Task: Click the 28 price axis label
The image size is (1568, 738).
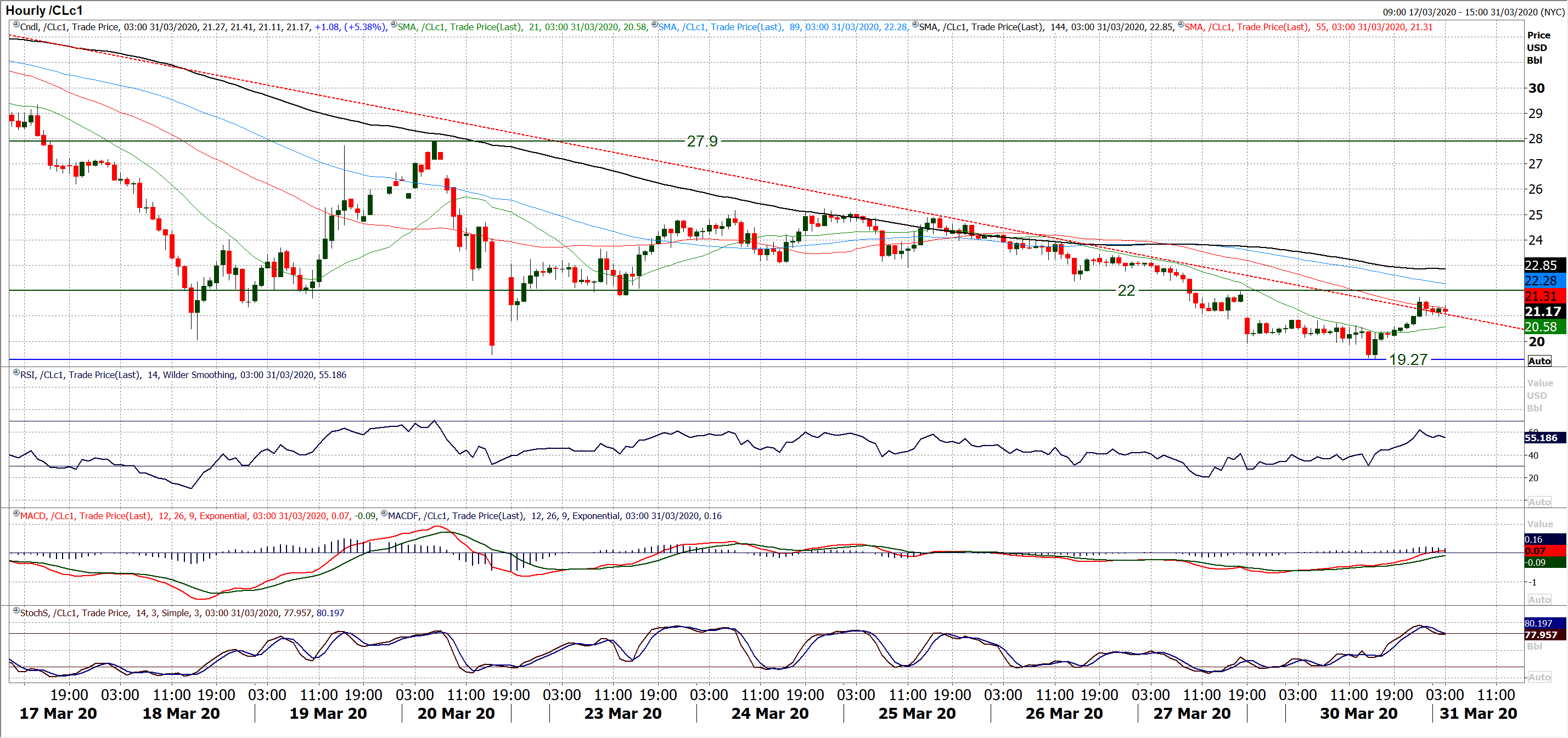Action: (1536, 139)
